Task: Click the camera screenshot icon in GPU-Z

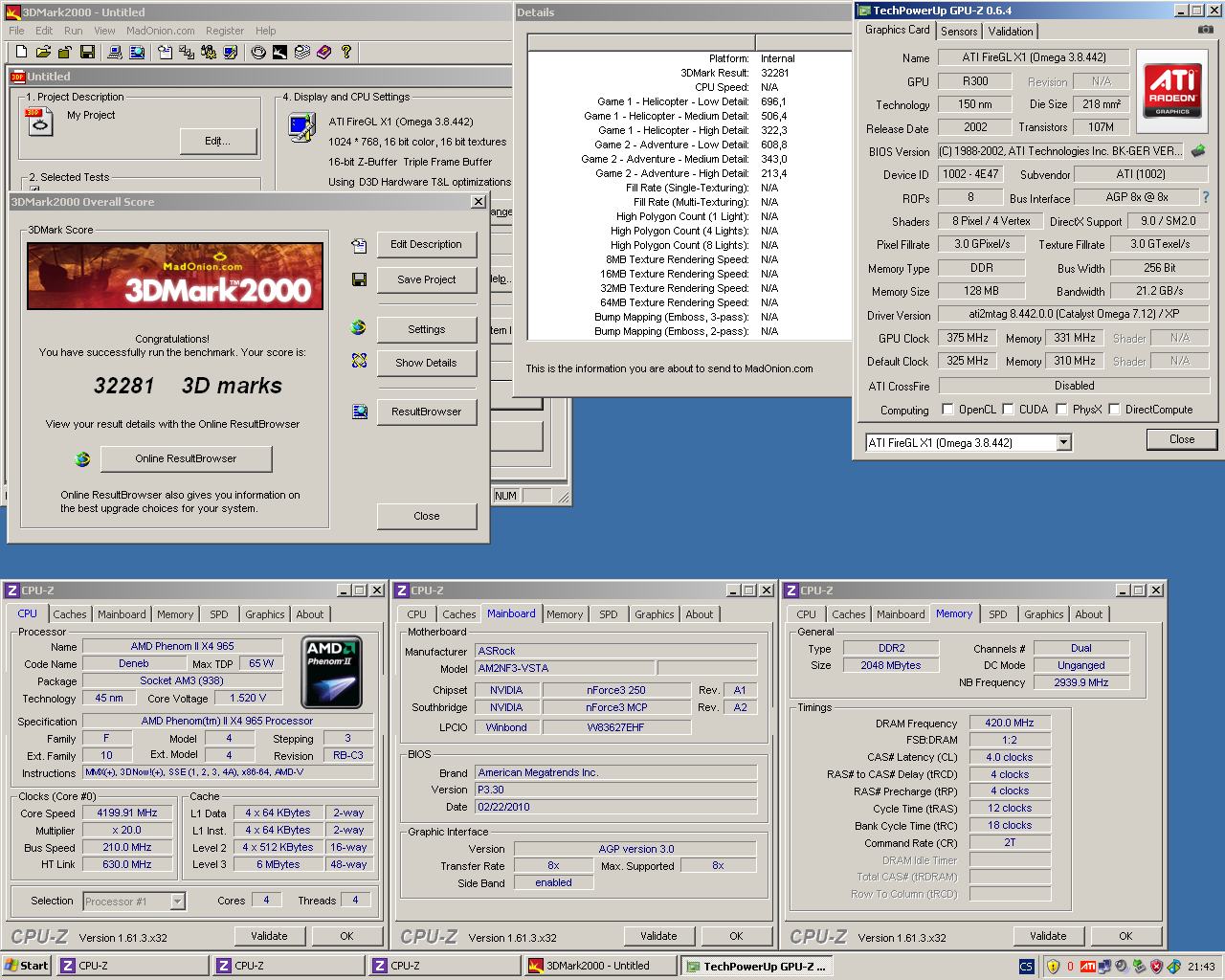Action: click(1205, 30)
